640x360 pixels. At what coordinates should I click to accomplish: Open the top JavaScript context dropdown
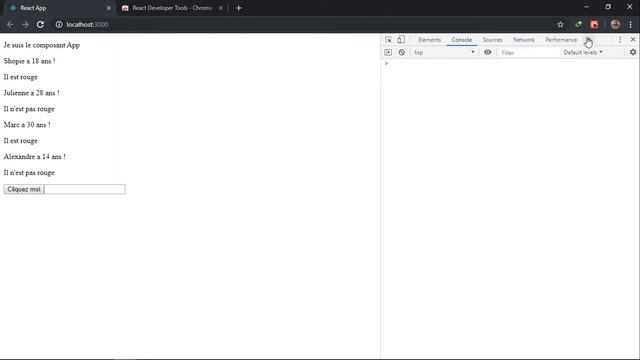[x=444, y=52]
